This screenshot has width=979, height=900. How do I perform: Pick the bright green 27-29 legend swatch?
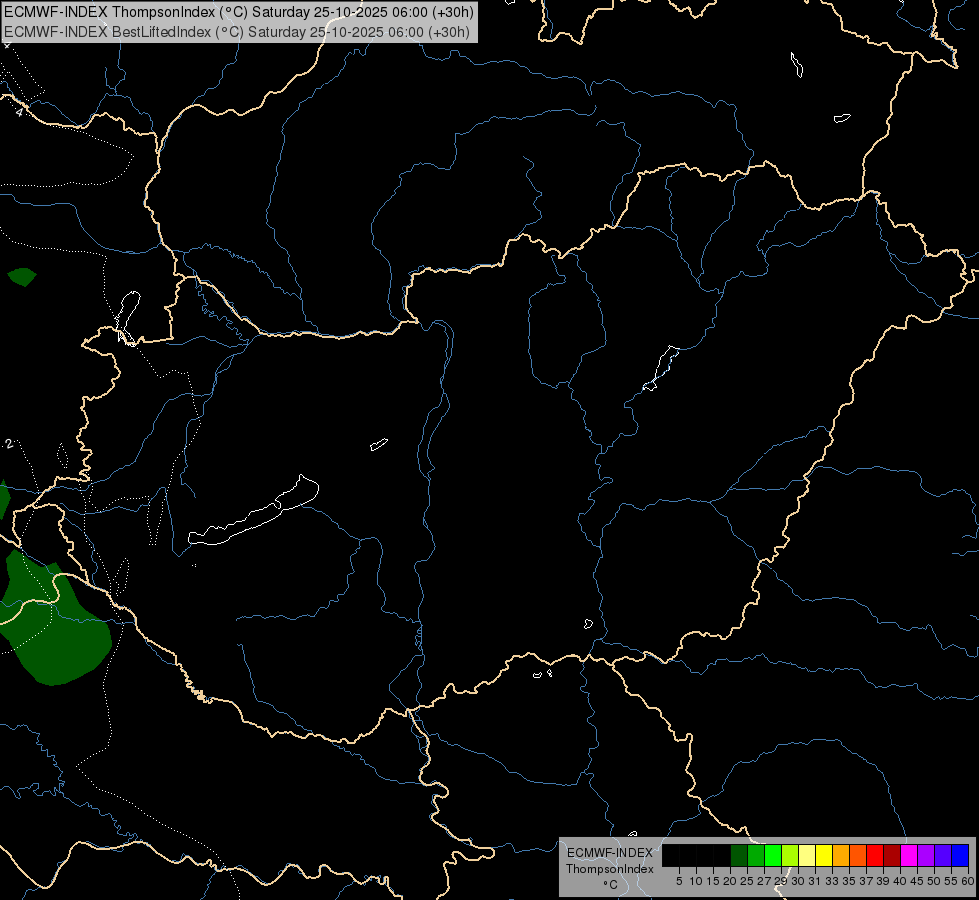tap(773, 856)
